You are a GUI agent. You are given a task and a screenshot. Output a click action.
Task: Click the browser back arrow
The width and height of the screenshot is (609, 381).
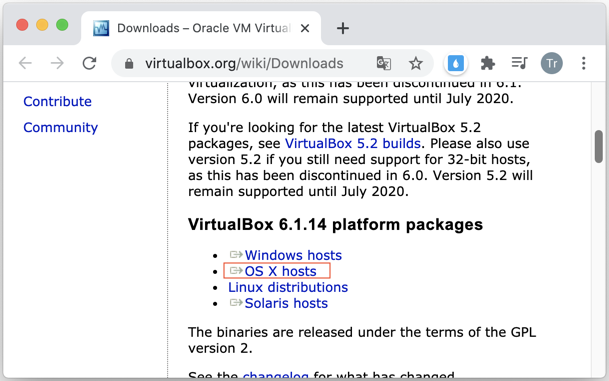pos(25,63)
